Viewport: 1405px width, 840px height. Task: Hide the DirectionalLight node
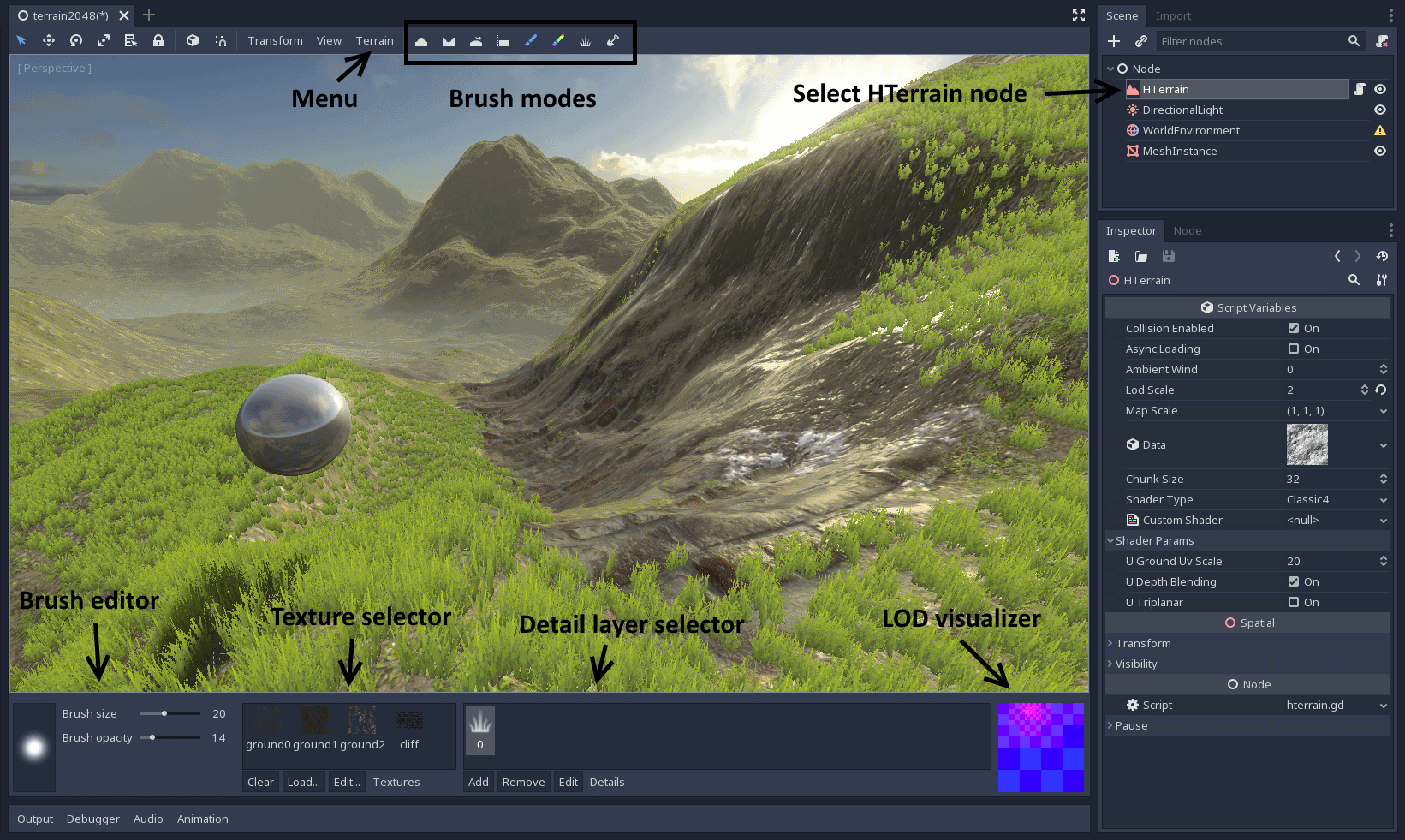(1380, 110)
